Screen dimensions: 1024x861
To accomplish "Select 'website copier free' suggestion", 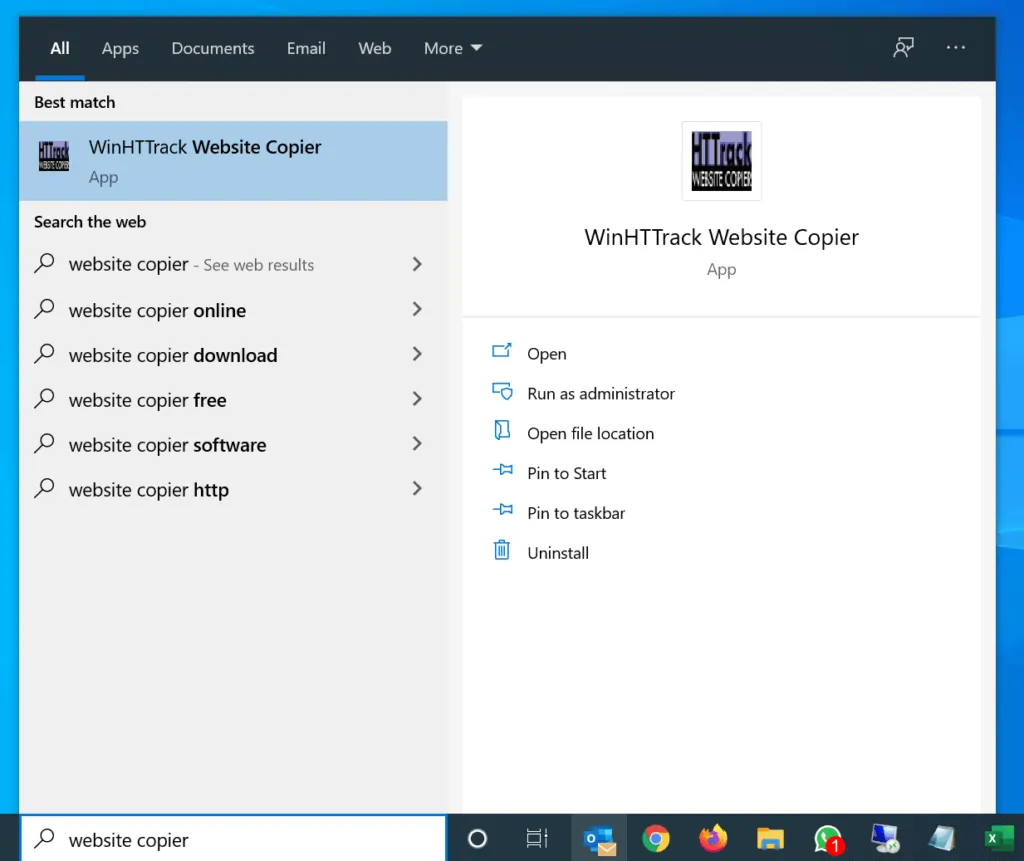I will [x=233, y=400].
